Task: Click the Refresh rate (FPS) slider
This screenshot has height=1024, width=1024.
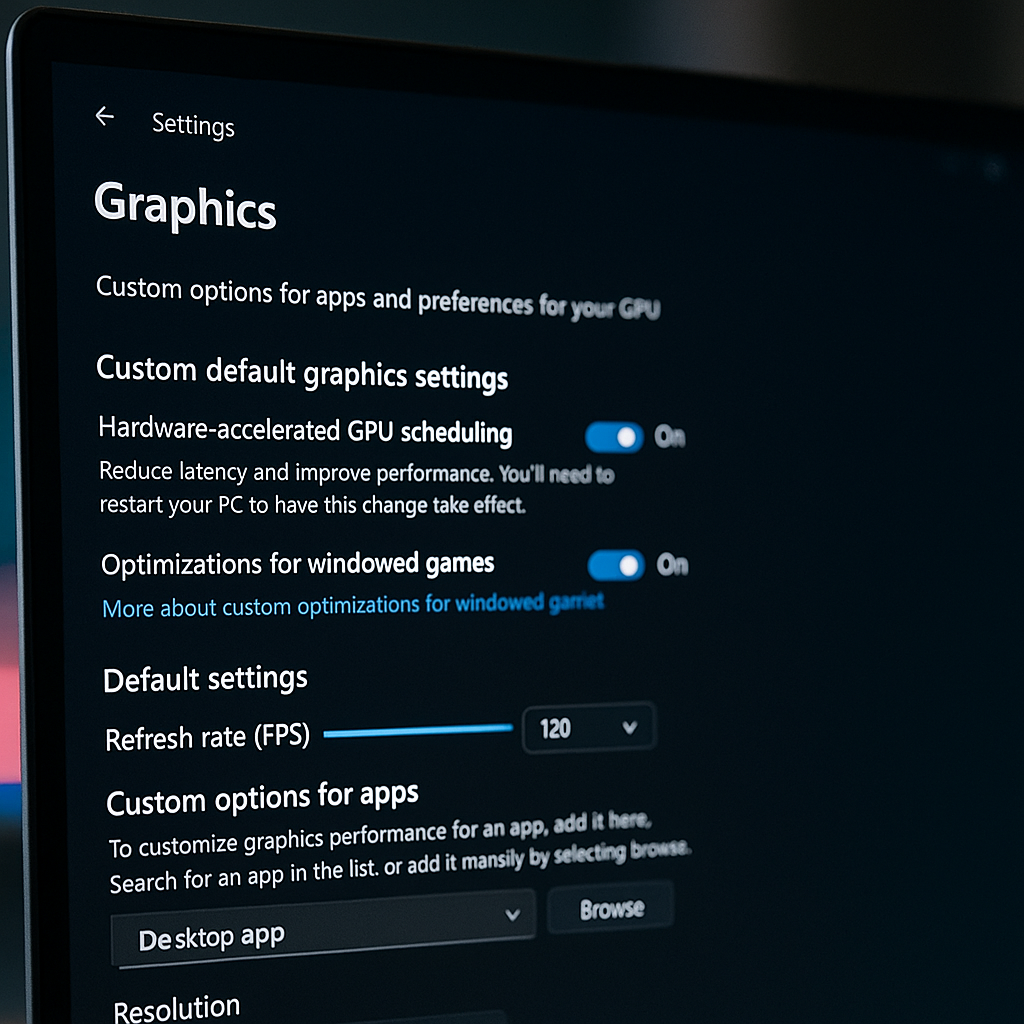Action: click(x=418, y=731)
